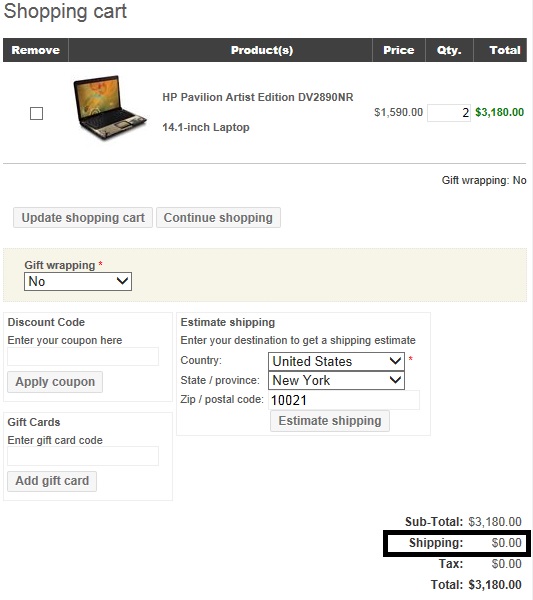Image resolution: width=533 pixels, height=600 pixels.
Task: Open State / province dropdown showing New York
Action: [x=336, y=380]
